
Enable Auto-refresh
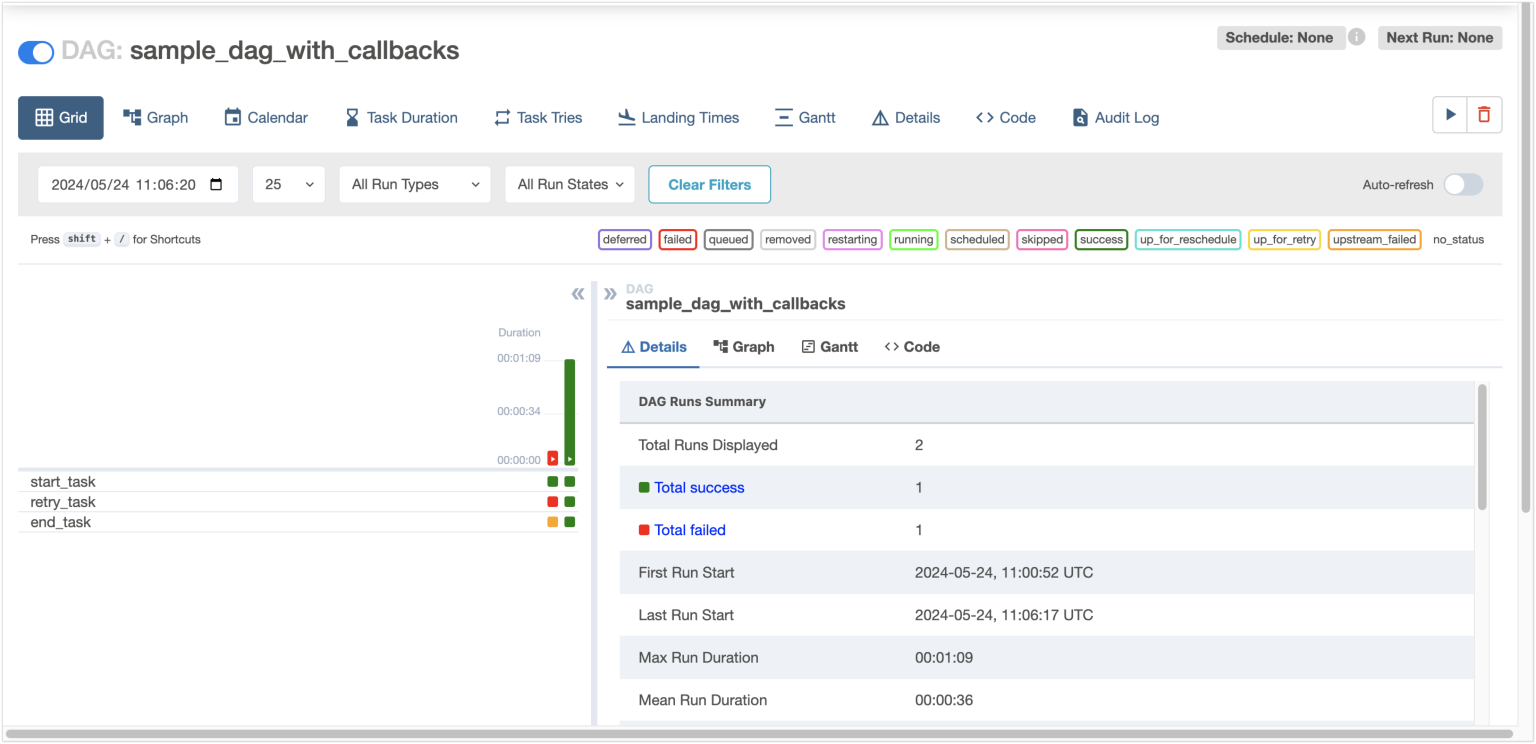click(1463, 184)
